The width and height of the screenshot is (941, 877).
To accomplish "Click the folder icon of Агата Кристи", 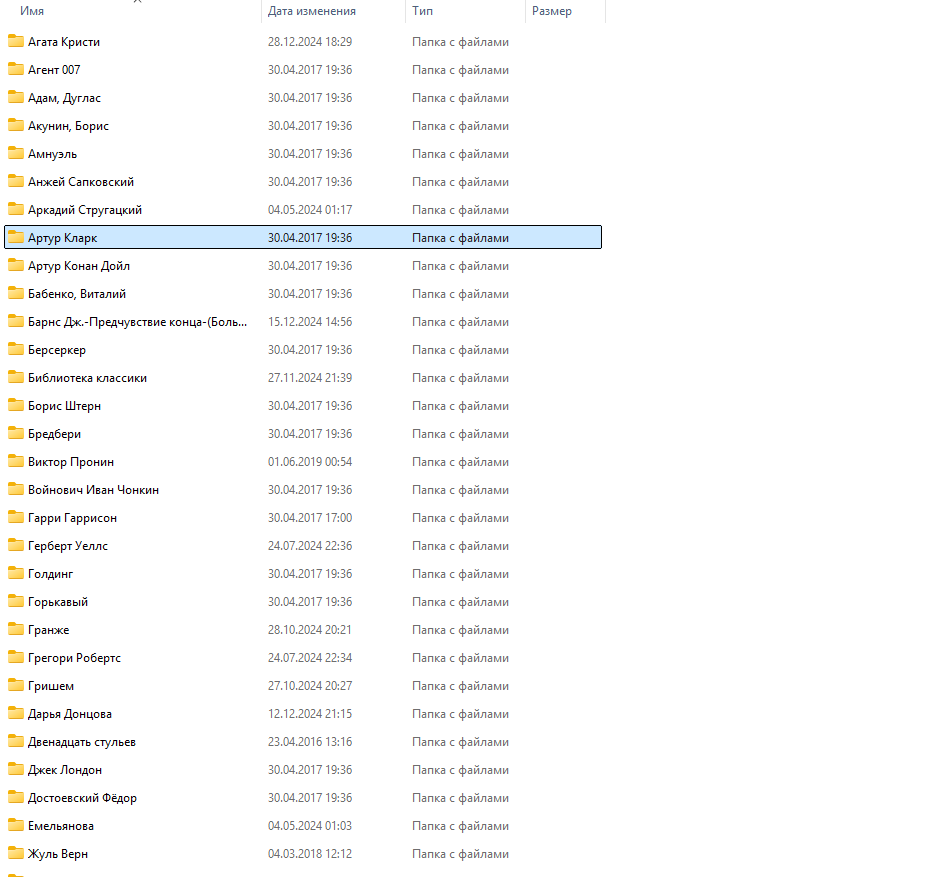I will [x=16, y=41].
